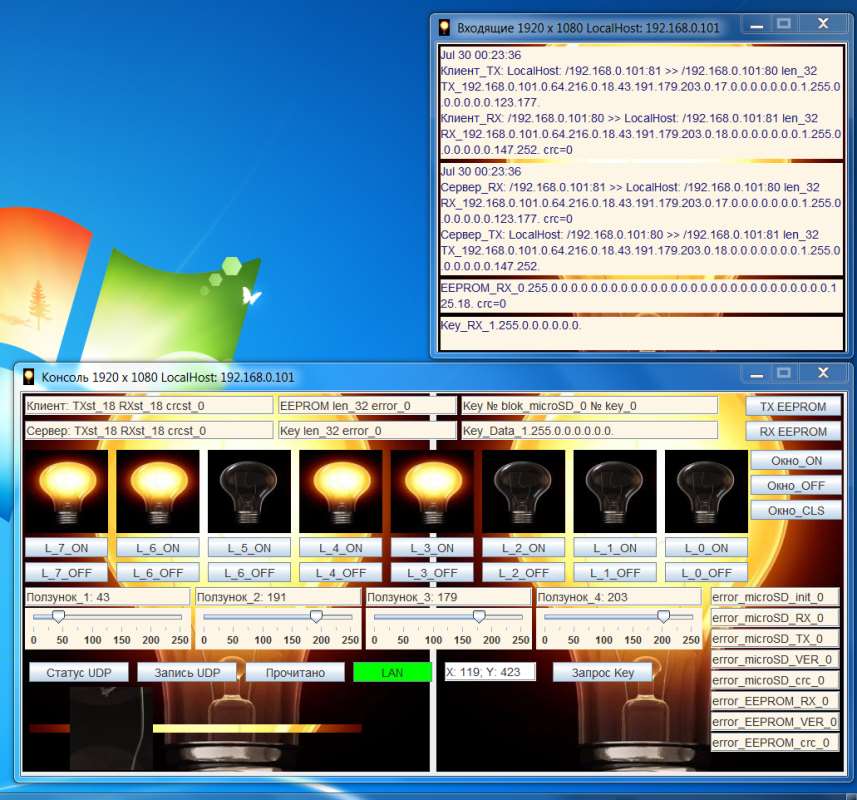857x800 pixels.
Task: Turn on lamp with L_5_ON button
Action: 249,548
